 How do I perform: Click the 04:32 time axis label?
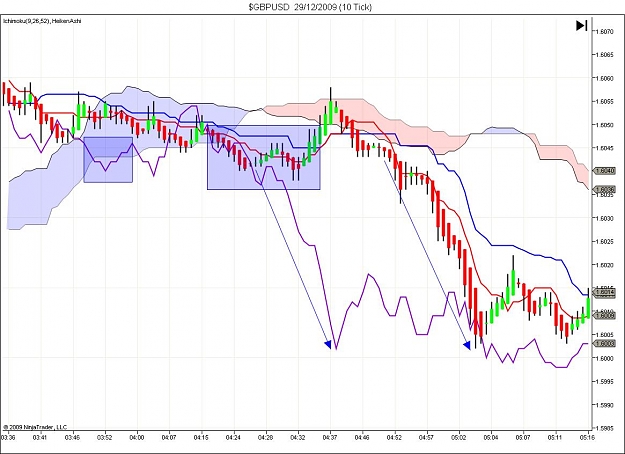click(x=298, y=437)
